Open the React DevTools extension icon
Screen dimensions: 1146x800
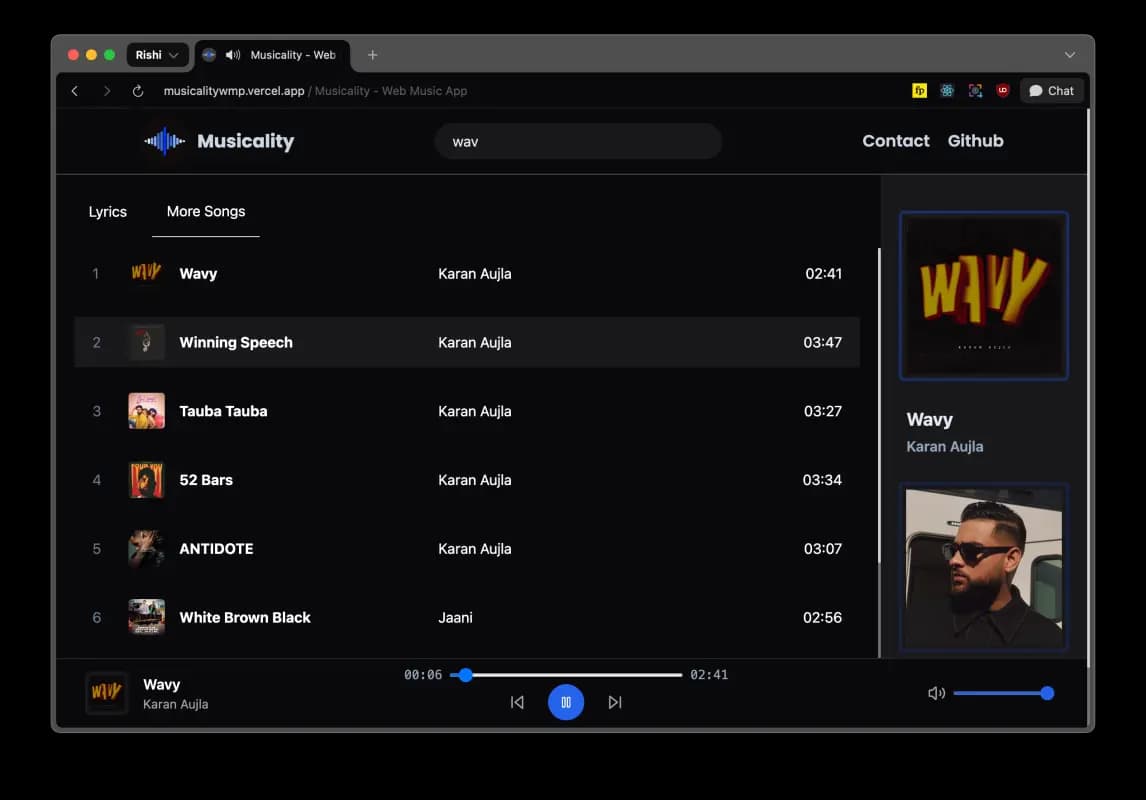947,91
